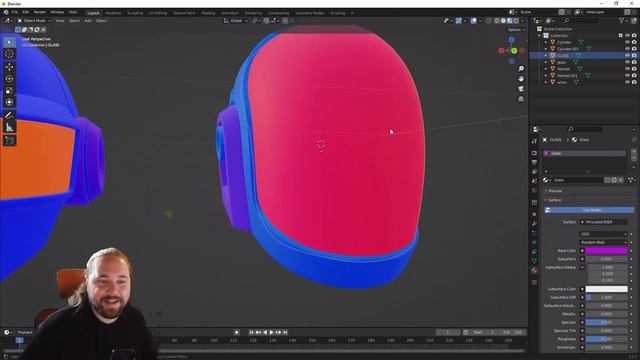
Task: Open the viewport Add menu
Action: coord(88,20)
